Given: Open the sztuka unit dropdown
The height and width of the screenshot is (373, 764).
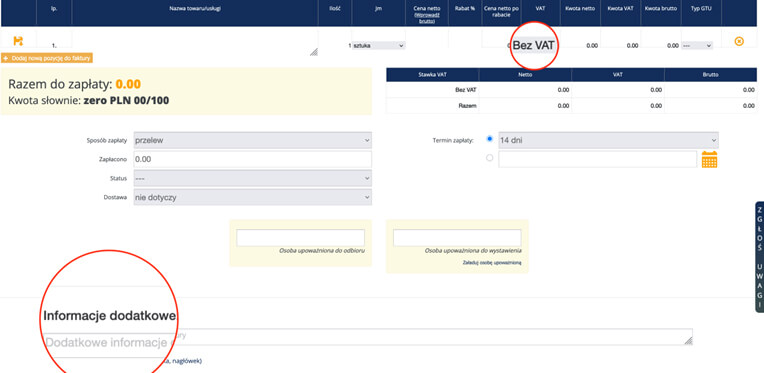Looking at the screenshot, I should tap(379, 45).
